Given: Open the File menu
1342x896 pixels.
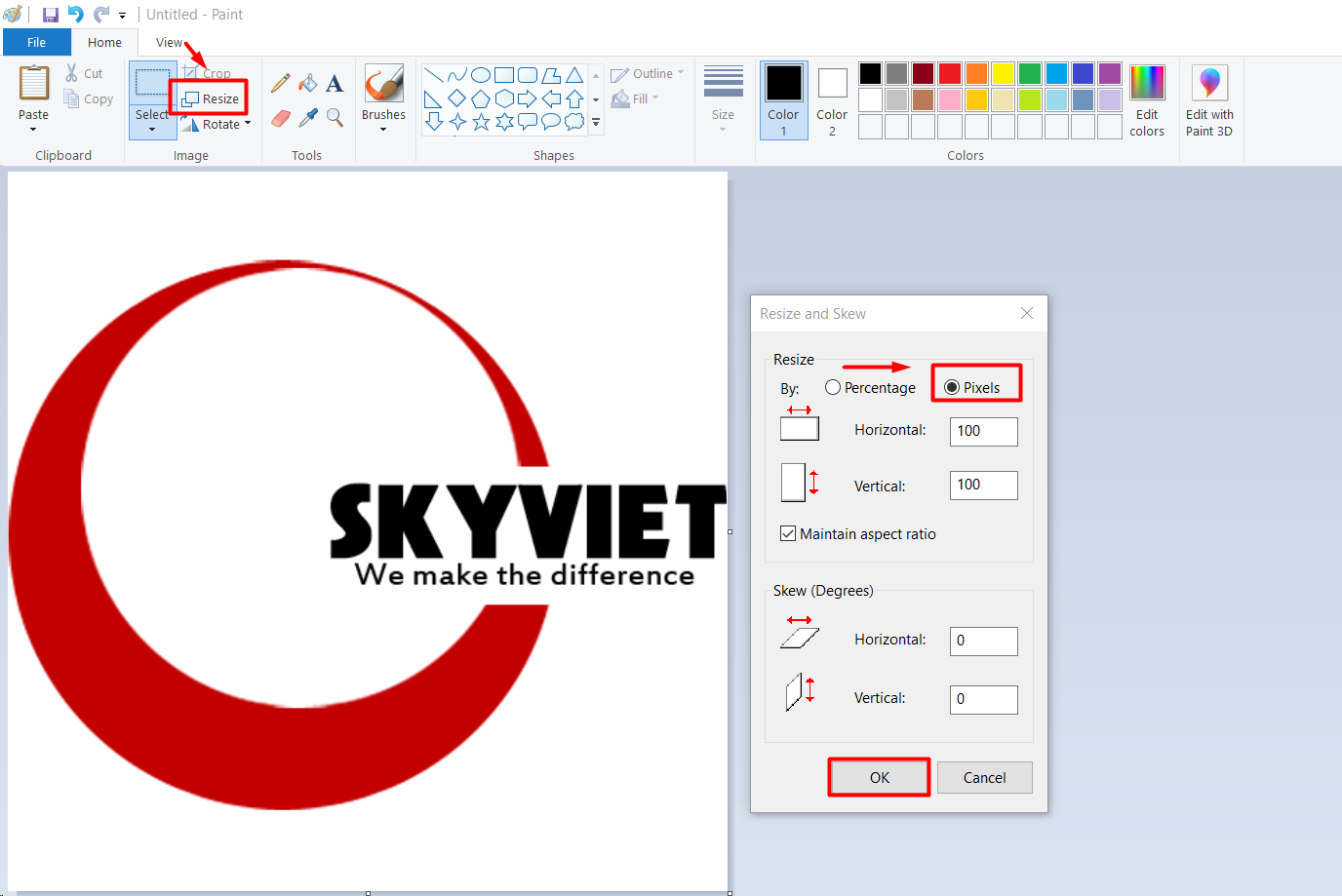Looking at the screenshot, I should pos(36,42).
